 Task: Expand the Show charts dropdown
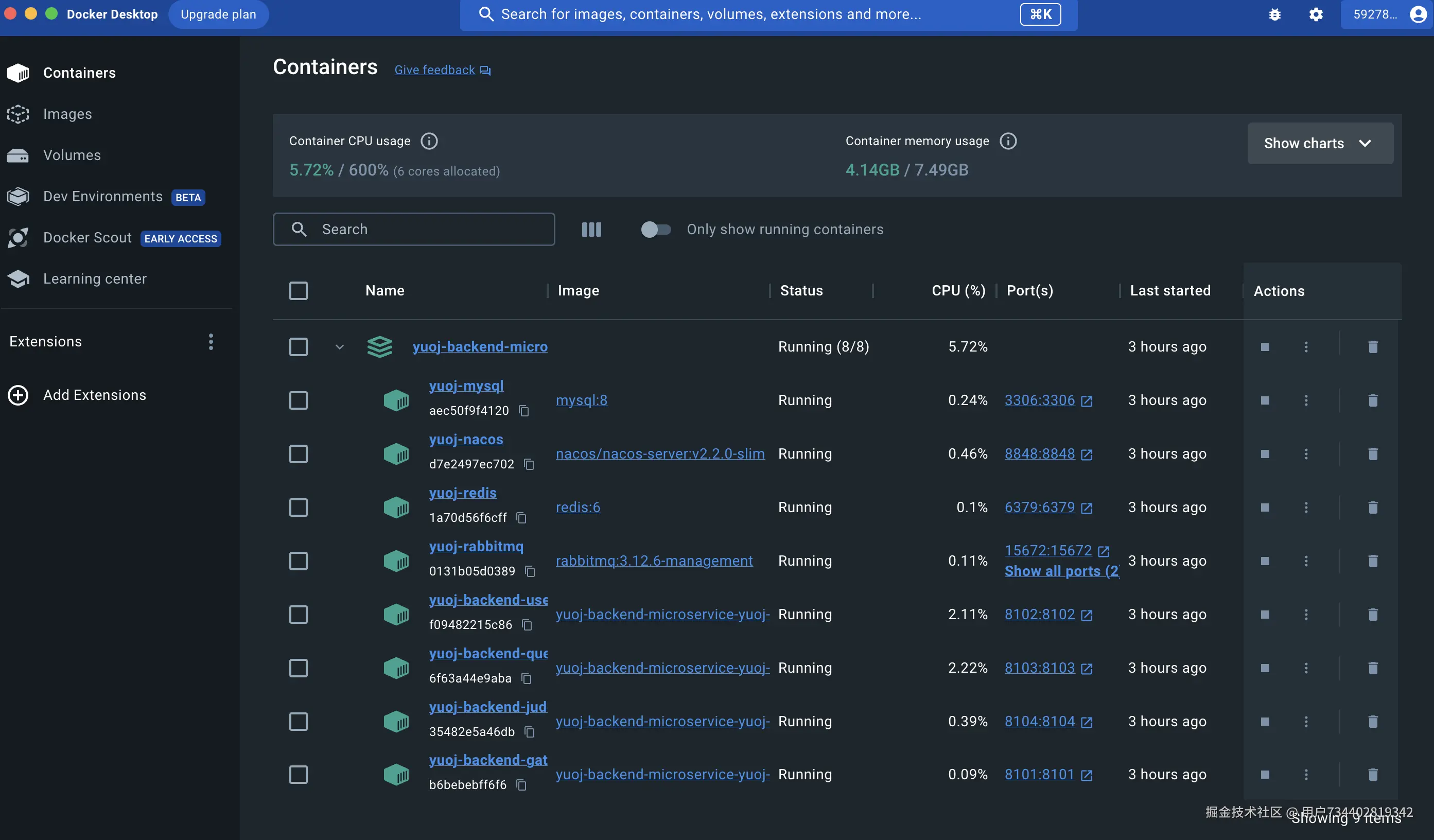point(1320,144)
